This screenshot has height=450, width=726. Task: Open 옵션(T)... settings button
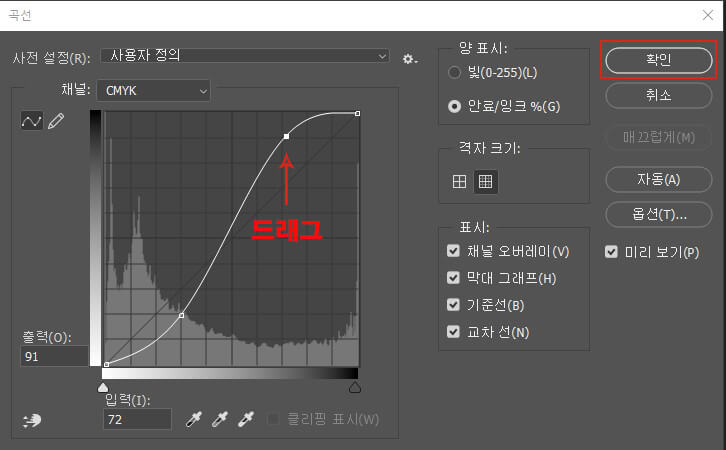pos(658,214)
